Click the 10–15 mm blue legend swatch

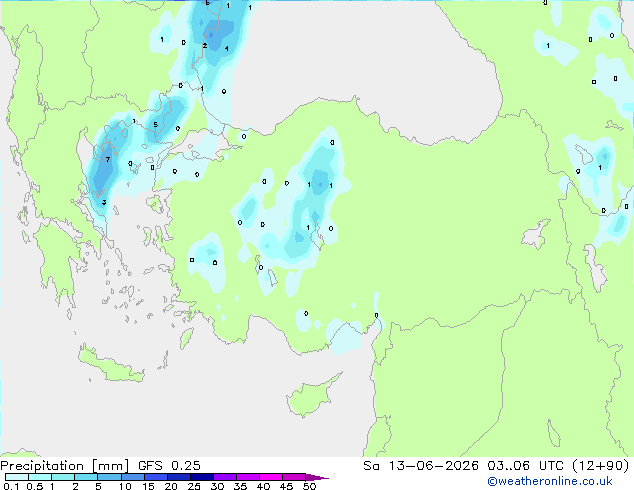(132, 477)
